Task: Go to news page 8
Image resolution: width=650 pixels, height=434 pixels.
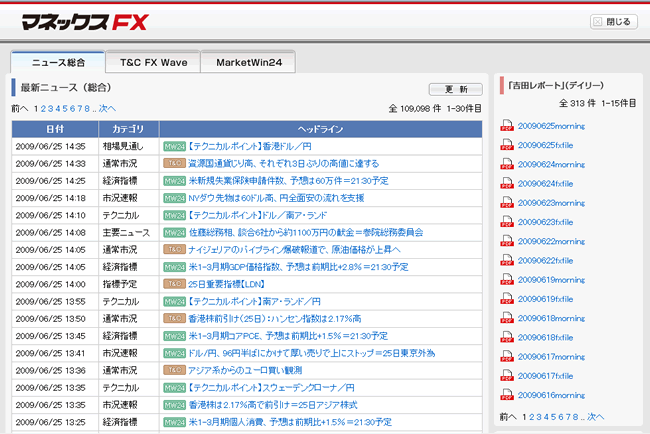Action: 87,109
